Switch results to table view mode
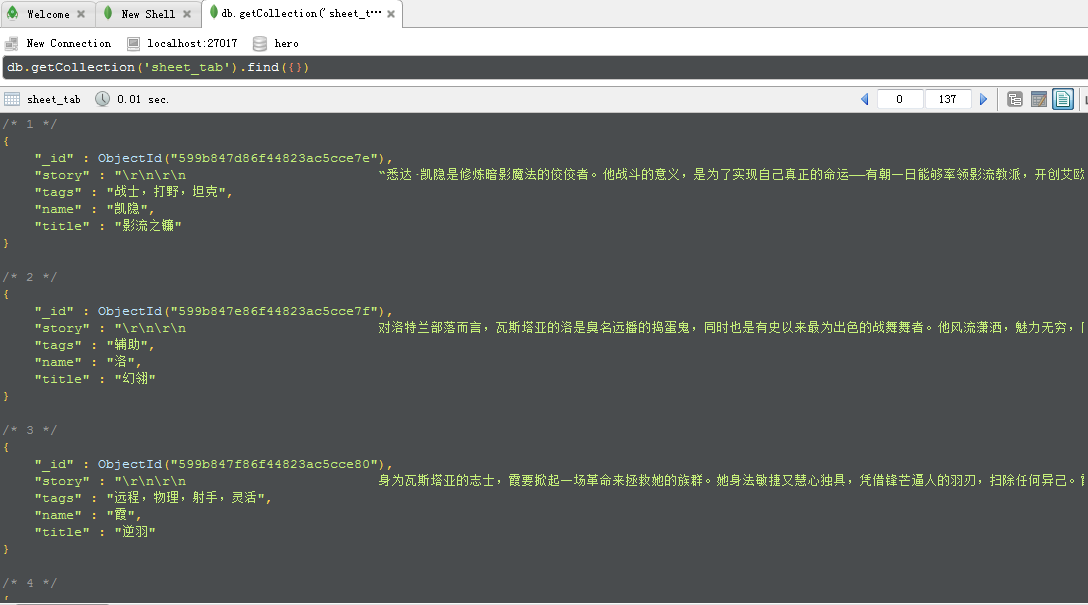 pos(1038,99)
